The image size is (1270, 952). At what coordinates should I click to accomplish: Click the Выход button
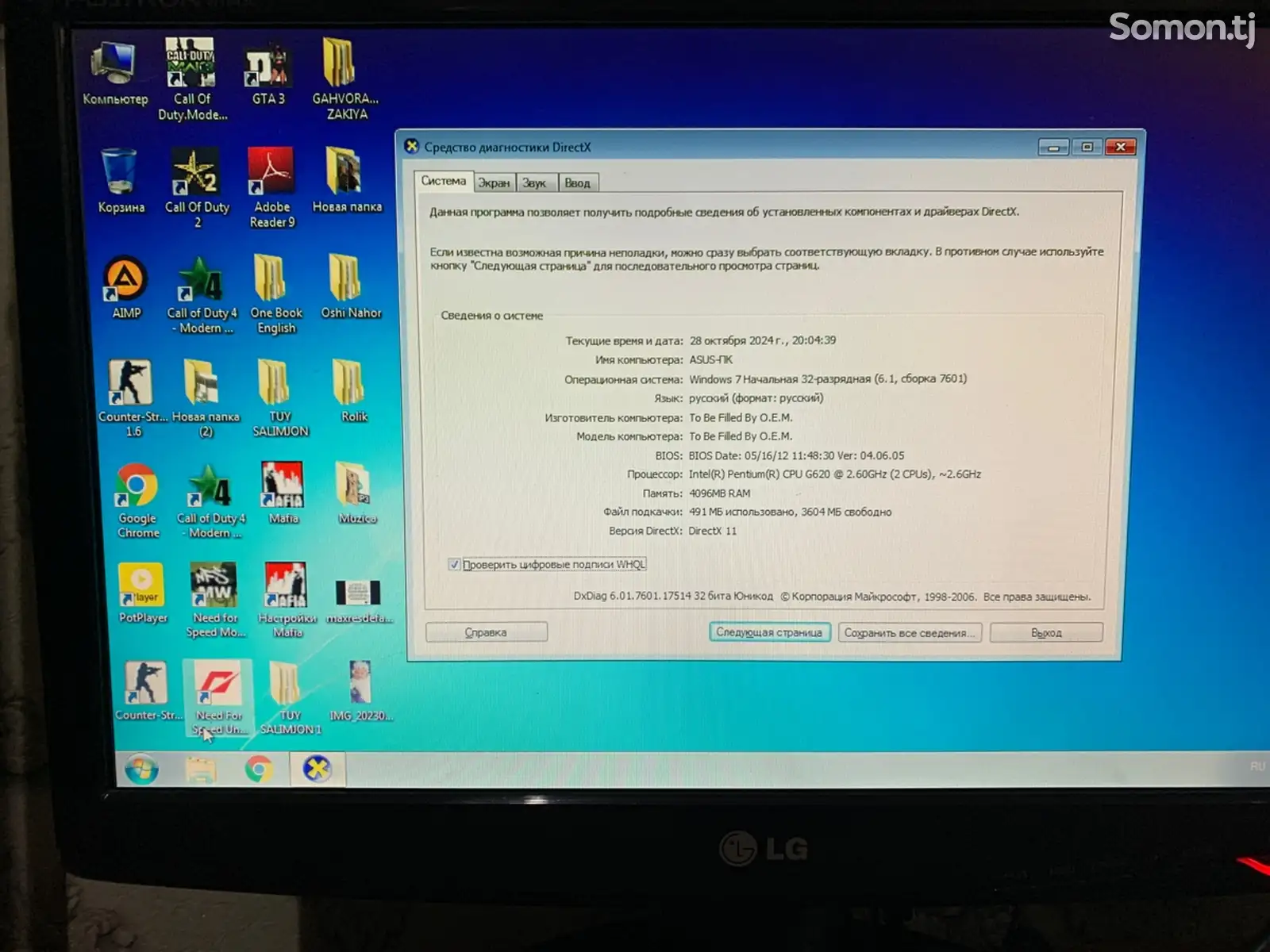pos(1046,632)
